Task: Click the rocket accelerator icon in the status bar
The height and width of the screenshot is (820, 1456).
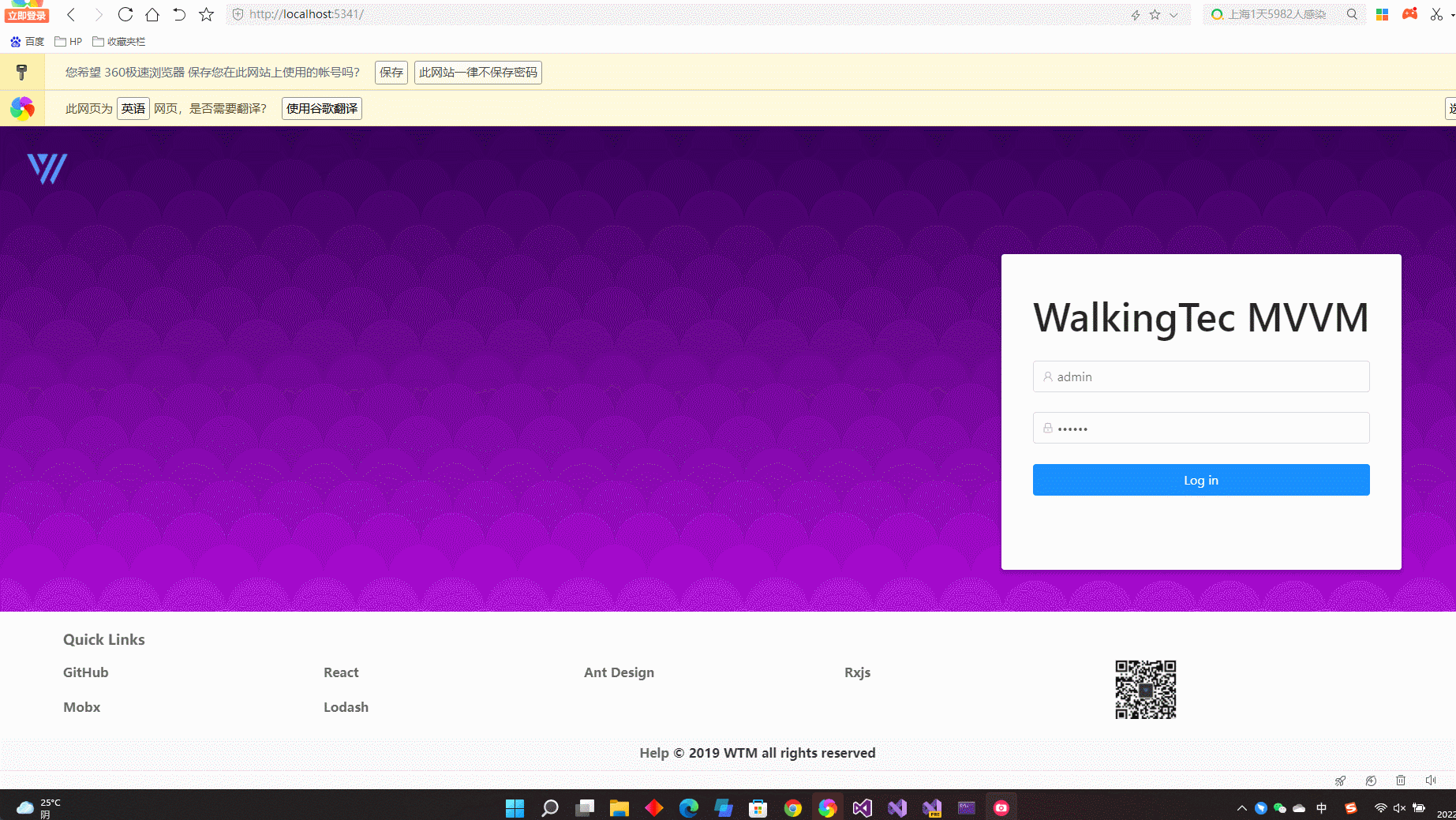Action: (x=1340, y=781)
